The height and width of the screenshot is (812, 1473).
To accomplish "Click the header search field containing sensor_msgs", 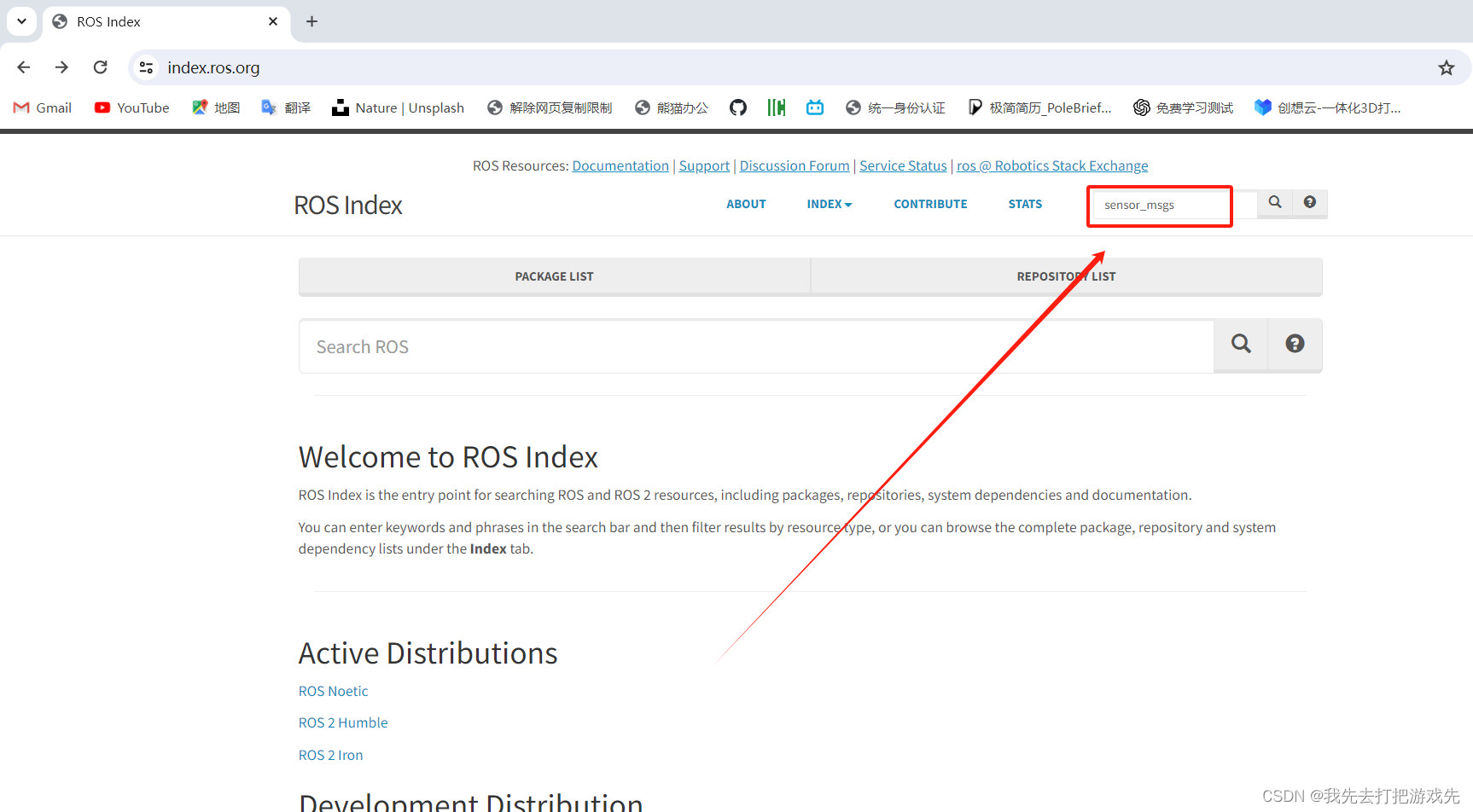I will pos(1174,205).
